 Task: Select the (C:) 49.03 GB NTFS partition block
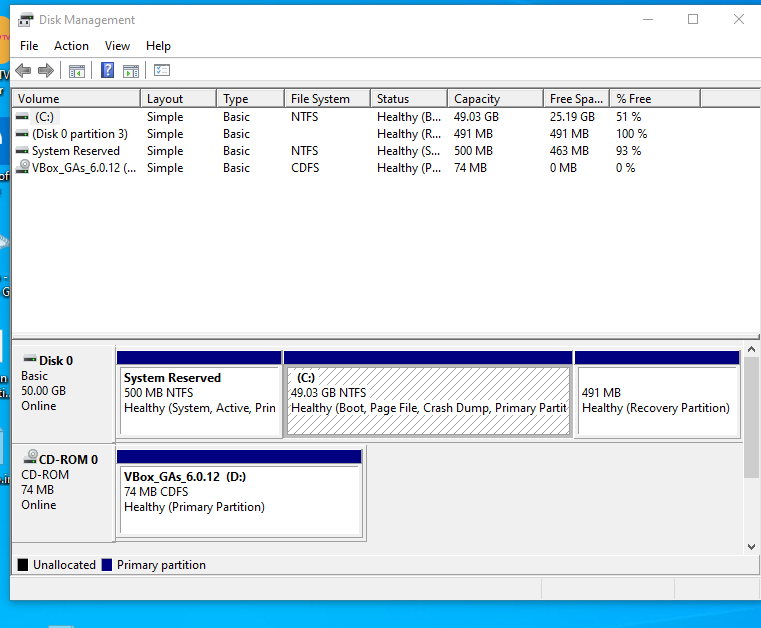428,401
